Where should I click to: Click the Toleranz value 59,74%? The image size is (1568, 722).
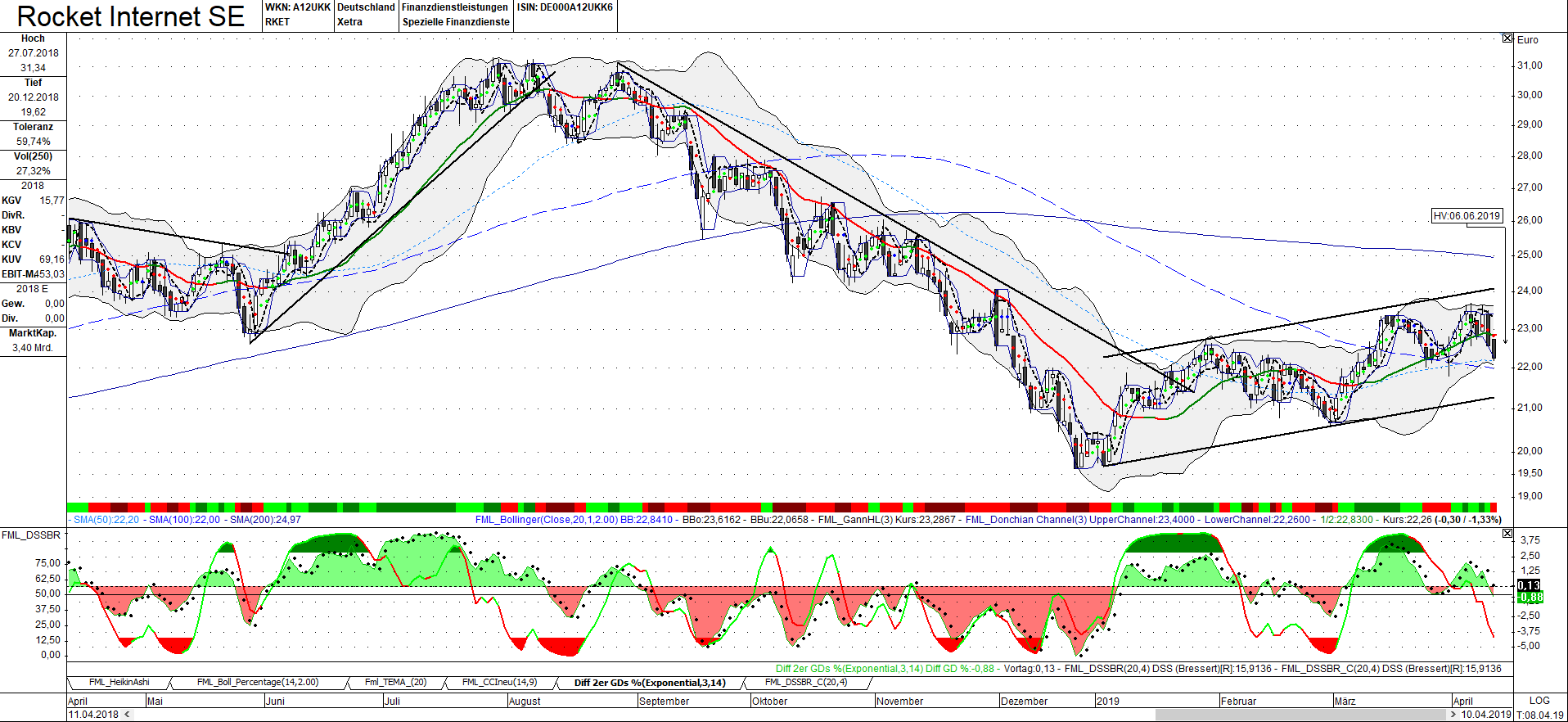[34, 142]
